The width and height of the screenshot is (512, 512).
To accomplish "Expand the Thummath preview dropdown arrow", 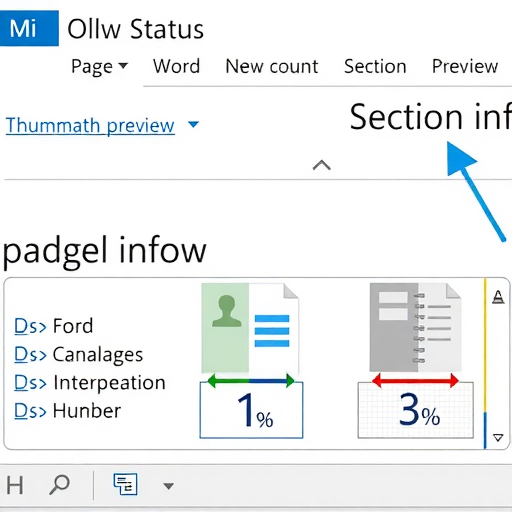I will click(193, 124).
